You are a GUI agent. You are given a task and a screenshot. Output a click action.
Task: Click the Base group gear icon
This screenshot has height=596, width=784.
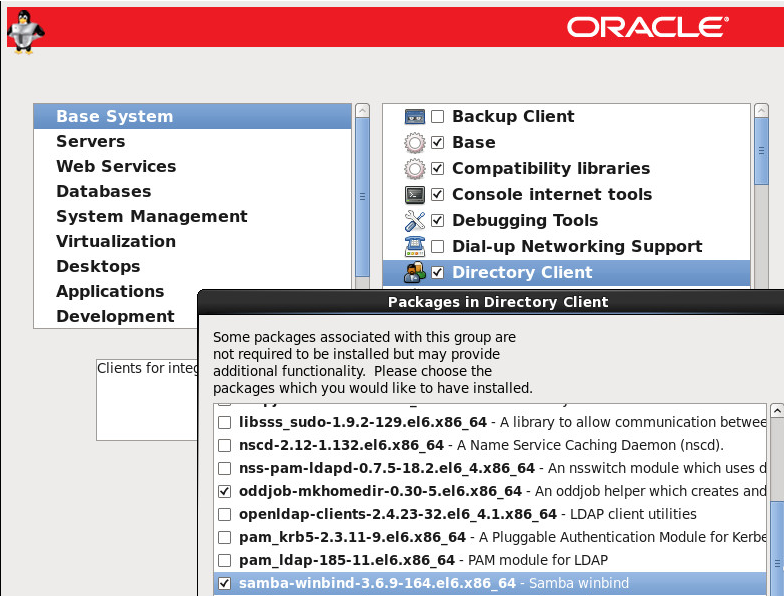(x=414, y=142)
